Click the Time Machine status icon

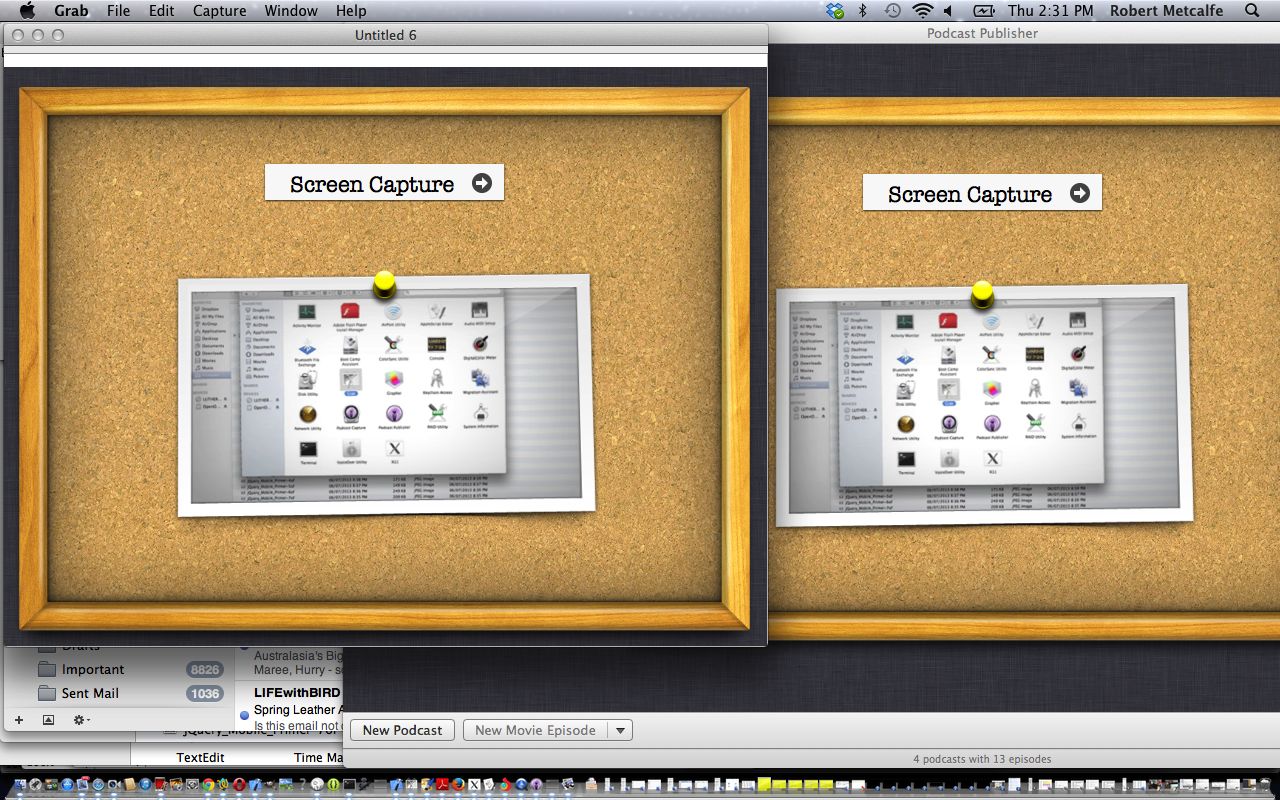coord(892,11)
